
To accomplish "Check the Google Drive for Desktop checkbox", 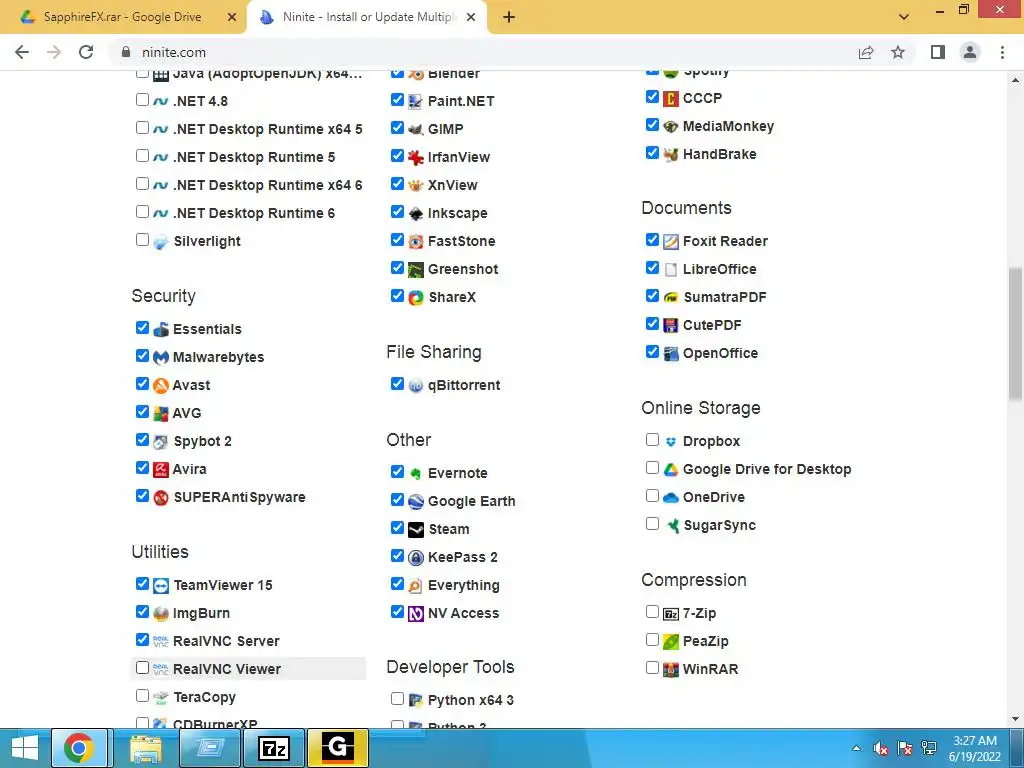I will coord(652,468).
